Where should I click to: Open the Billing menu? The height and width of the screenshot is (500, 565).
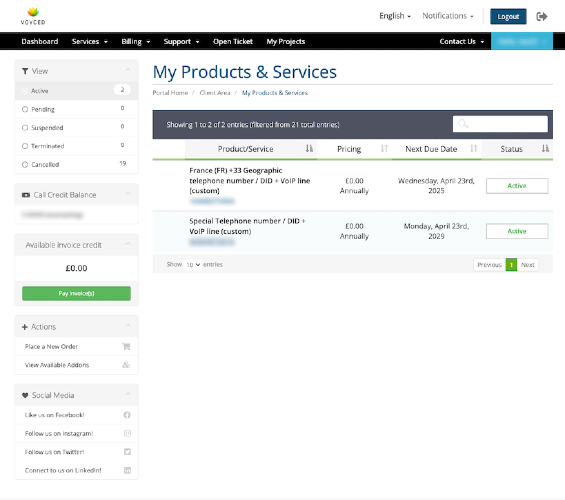(x=135, y=41)
